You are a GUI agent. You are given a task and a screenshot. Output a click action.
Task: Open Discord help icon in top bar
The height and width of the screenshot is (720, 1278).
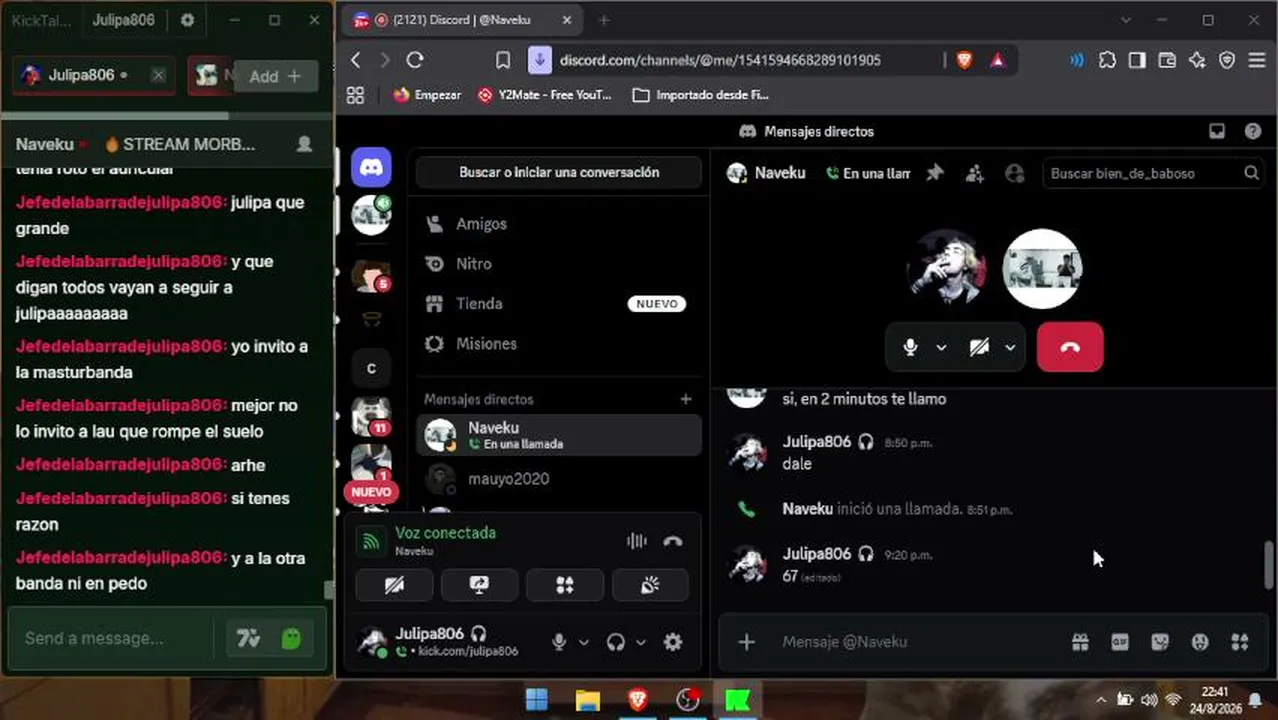pos(1253,131)
